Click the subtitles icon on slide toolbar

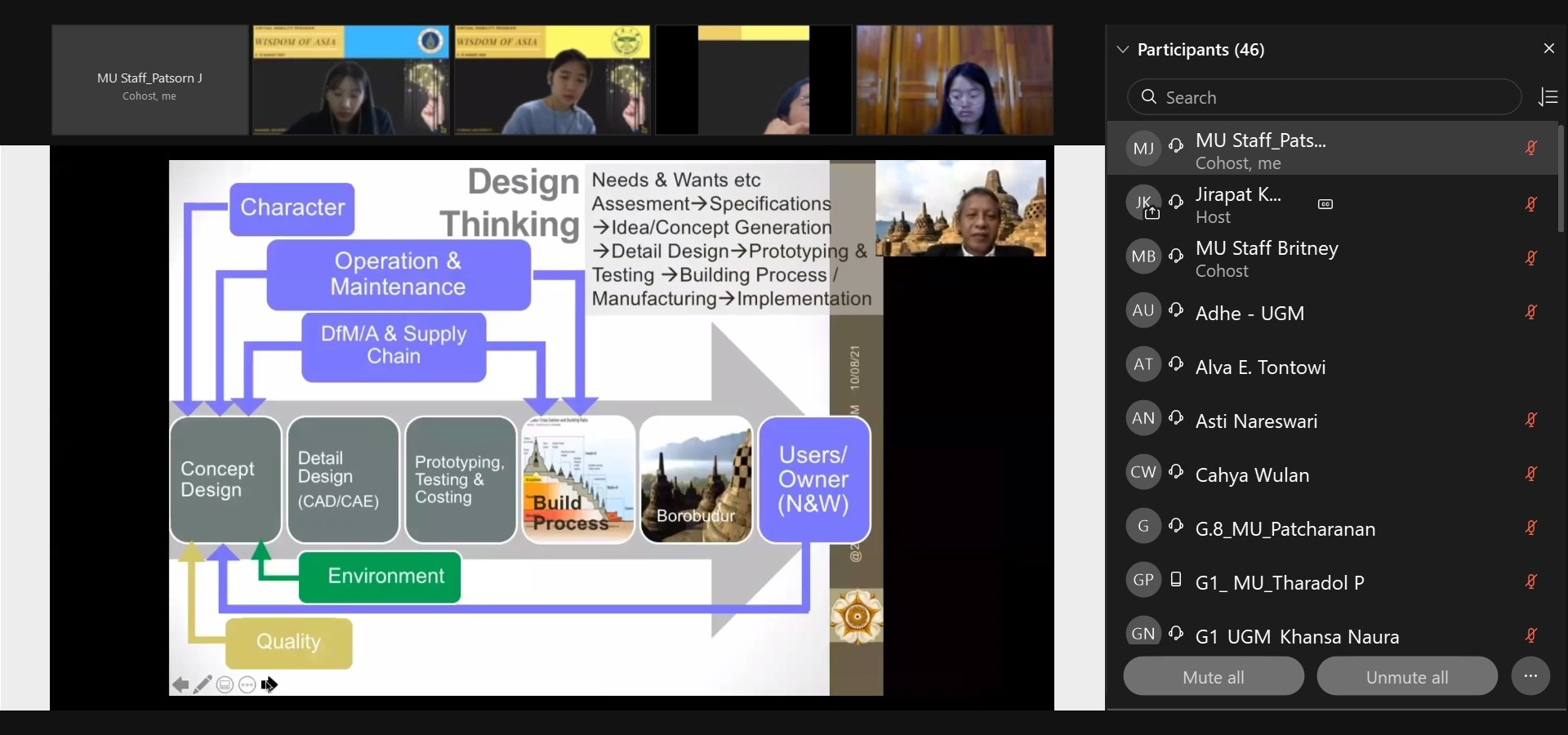click(x=225, y=684)
